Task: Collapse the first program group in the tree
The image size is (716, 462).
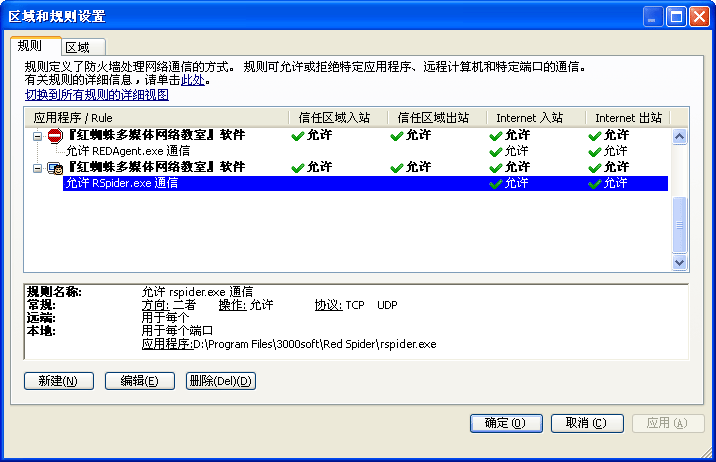Action: click(x=37, y=135)
